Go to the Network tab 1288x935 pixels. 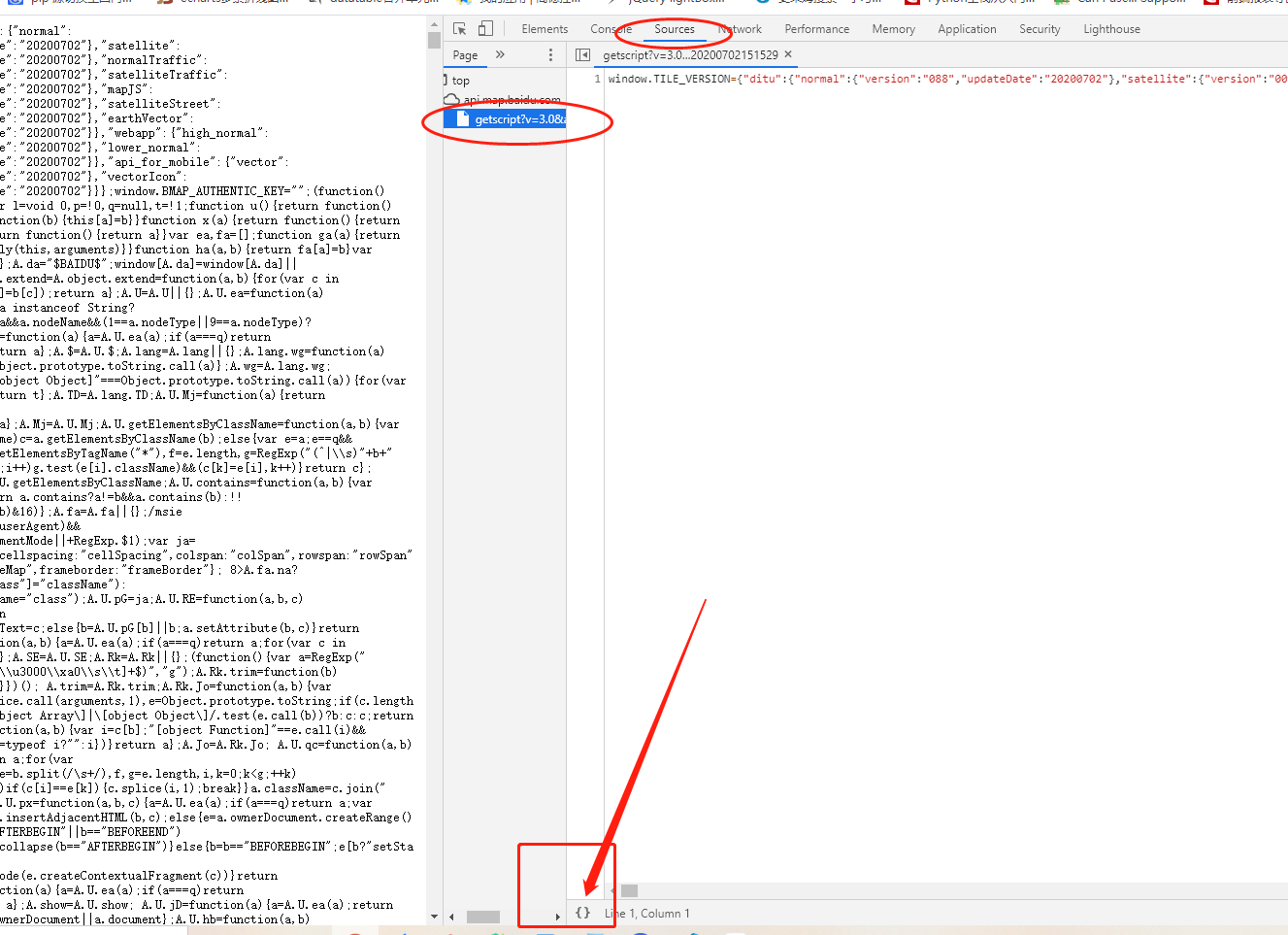[740, 29]
